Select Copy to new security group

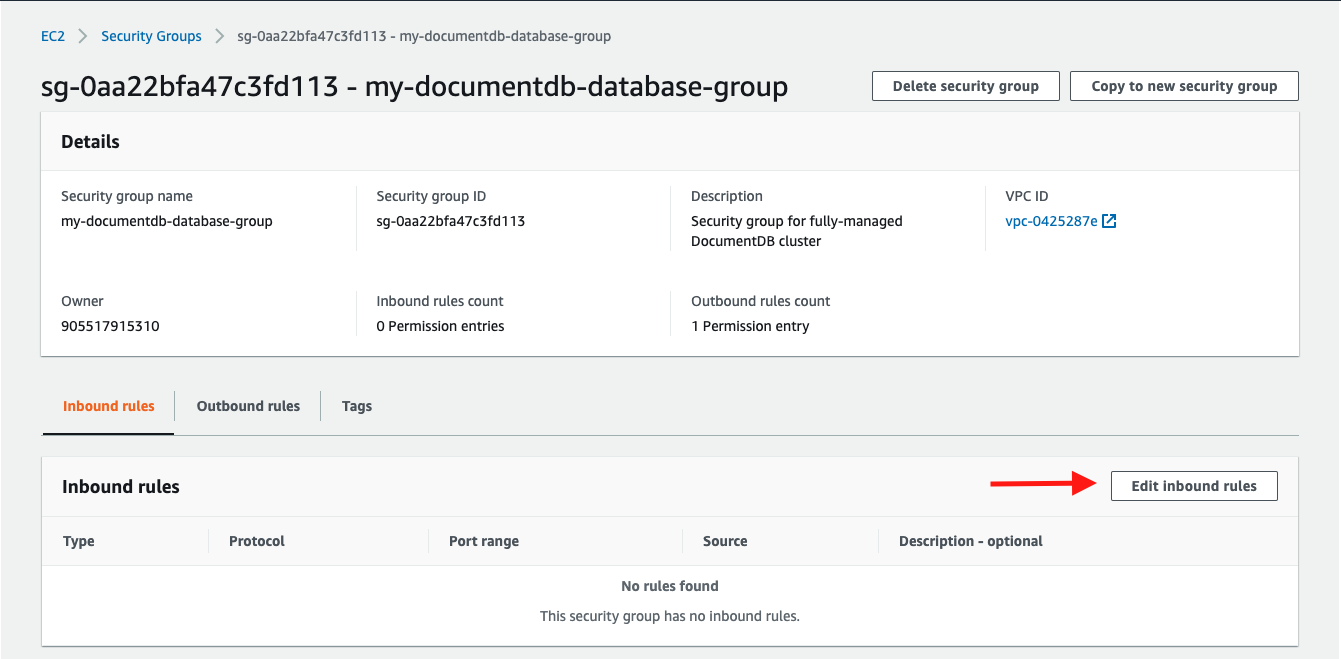point(1184,86)
